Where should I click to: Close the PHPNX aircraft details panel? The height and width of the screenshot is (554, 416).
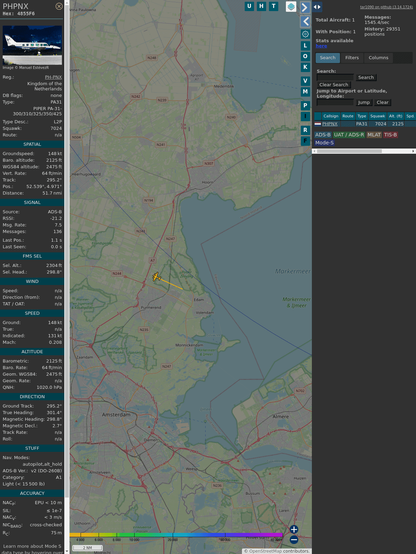[x=59, y=6]
